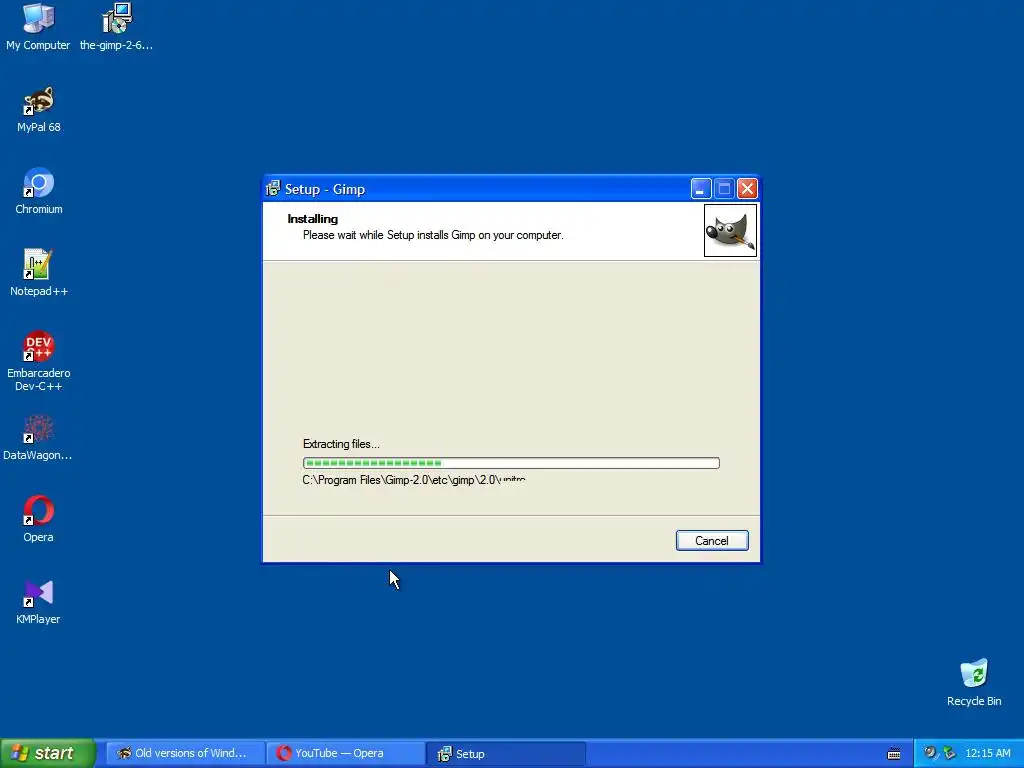Minimize the Setup - Gimp window

701,189
